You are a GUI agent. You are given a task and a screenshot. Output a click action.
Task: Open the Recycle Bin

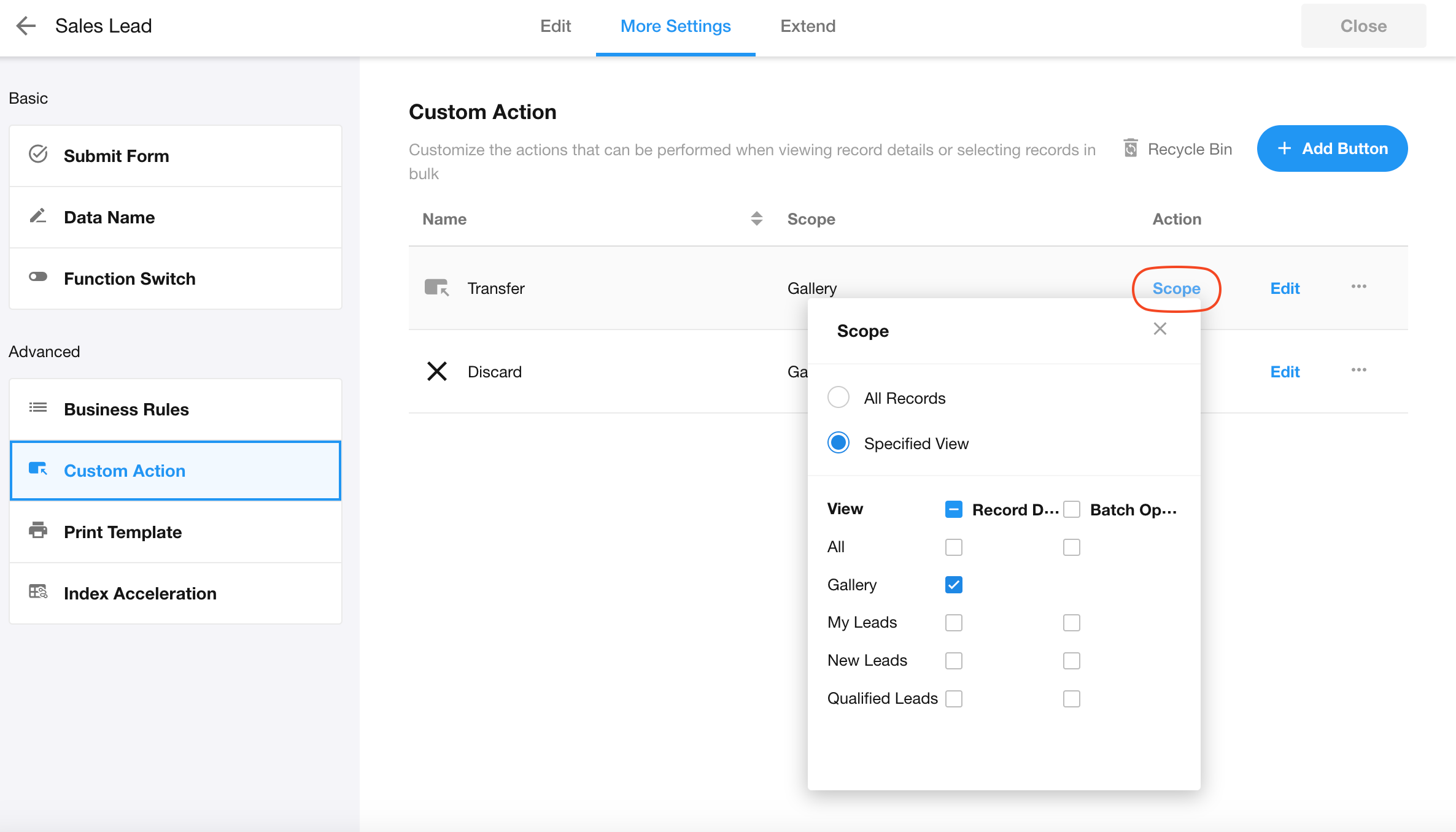pos(1177,149)
